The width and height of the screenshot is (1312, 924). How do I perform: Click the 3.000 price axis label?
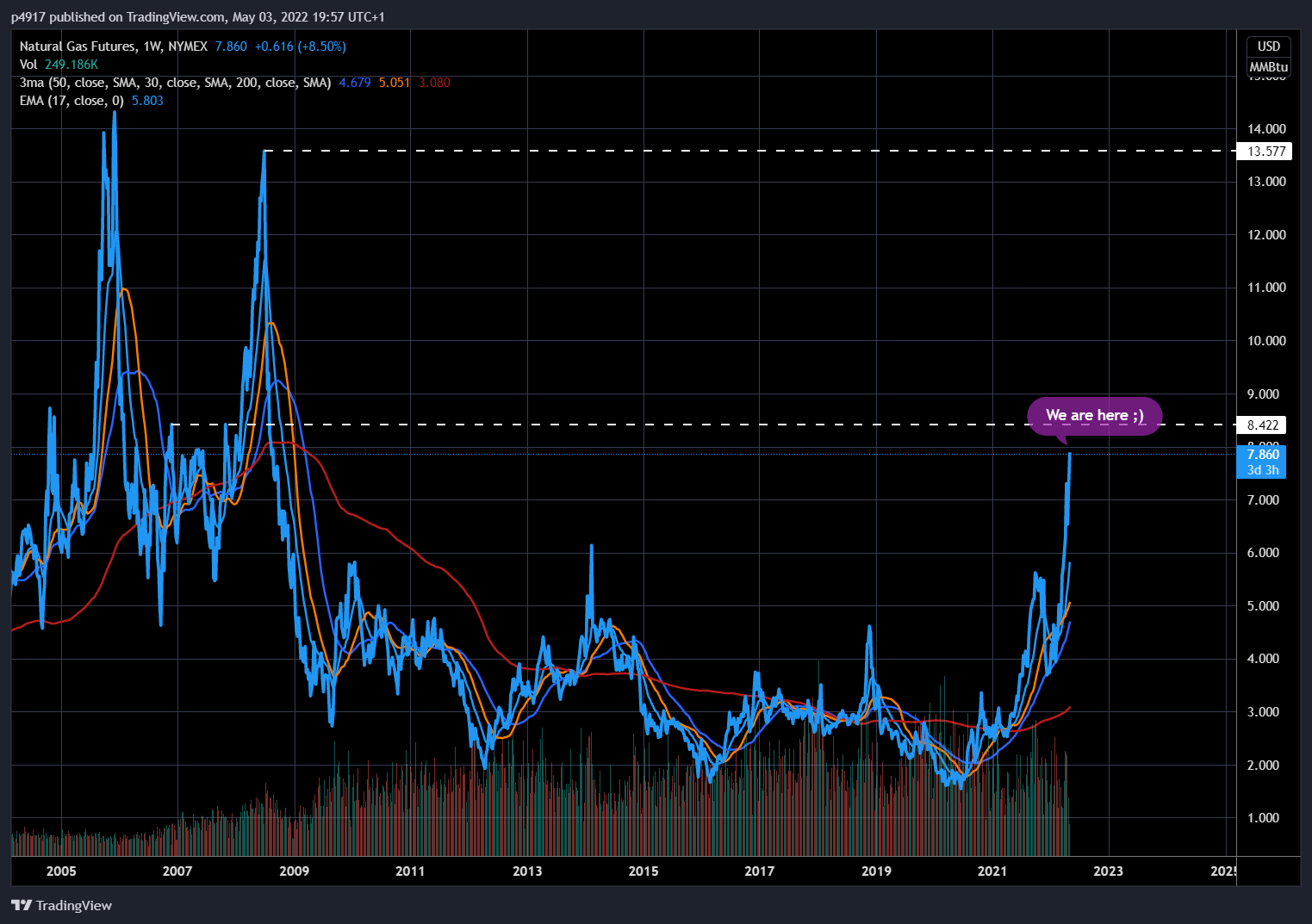(x=1263, y=712)
